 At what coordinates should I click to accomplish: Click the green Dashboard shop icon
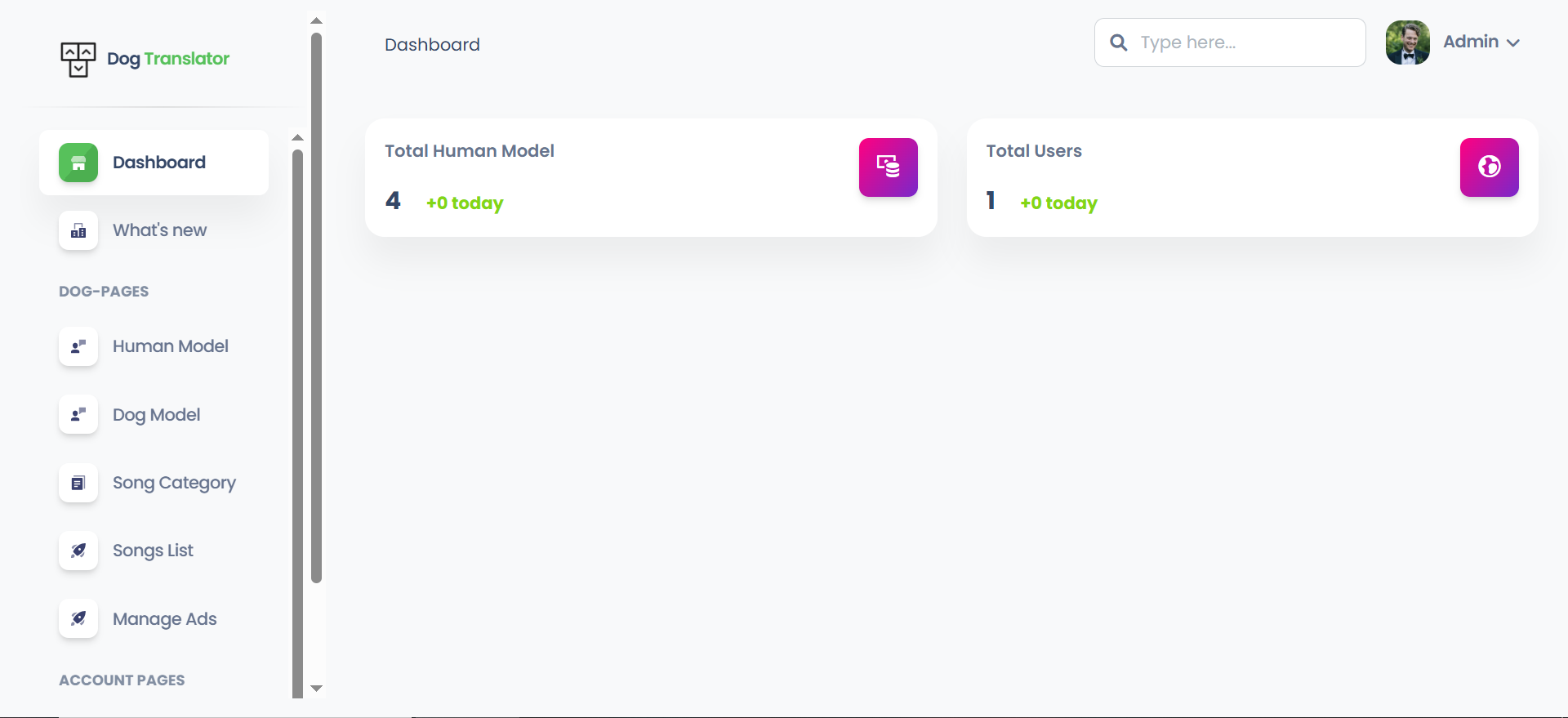coord(78,163)
